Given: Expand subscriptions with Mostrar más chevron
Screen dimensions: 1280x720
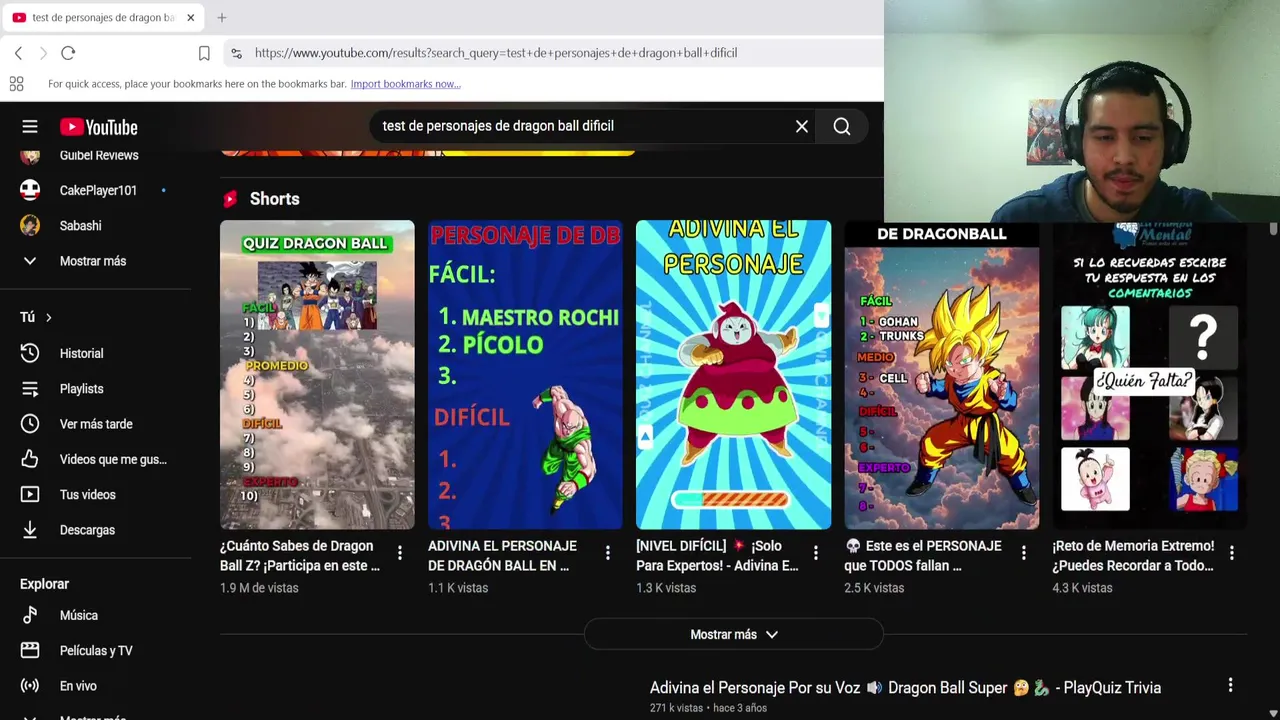Looking at the screenshot, I should point(95,261).
